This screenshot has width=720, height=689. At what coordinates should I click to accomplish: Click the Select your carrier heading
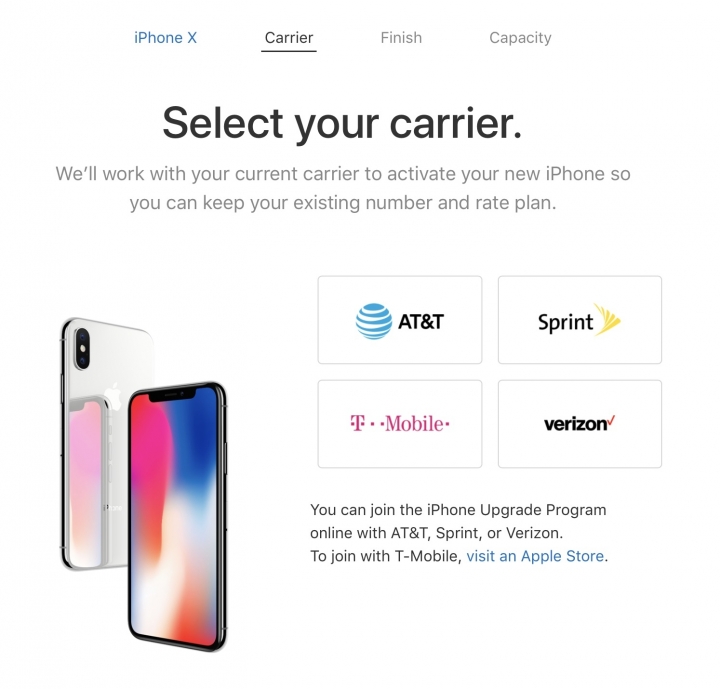343,123
